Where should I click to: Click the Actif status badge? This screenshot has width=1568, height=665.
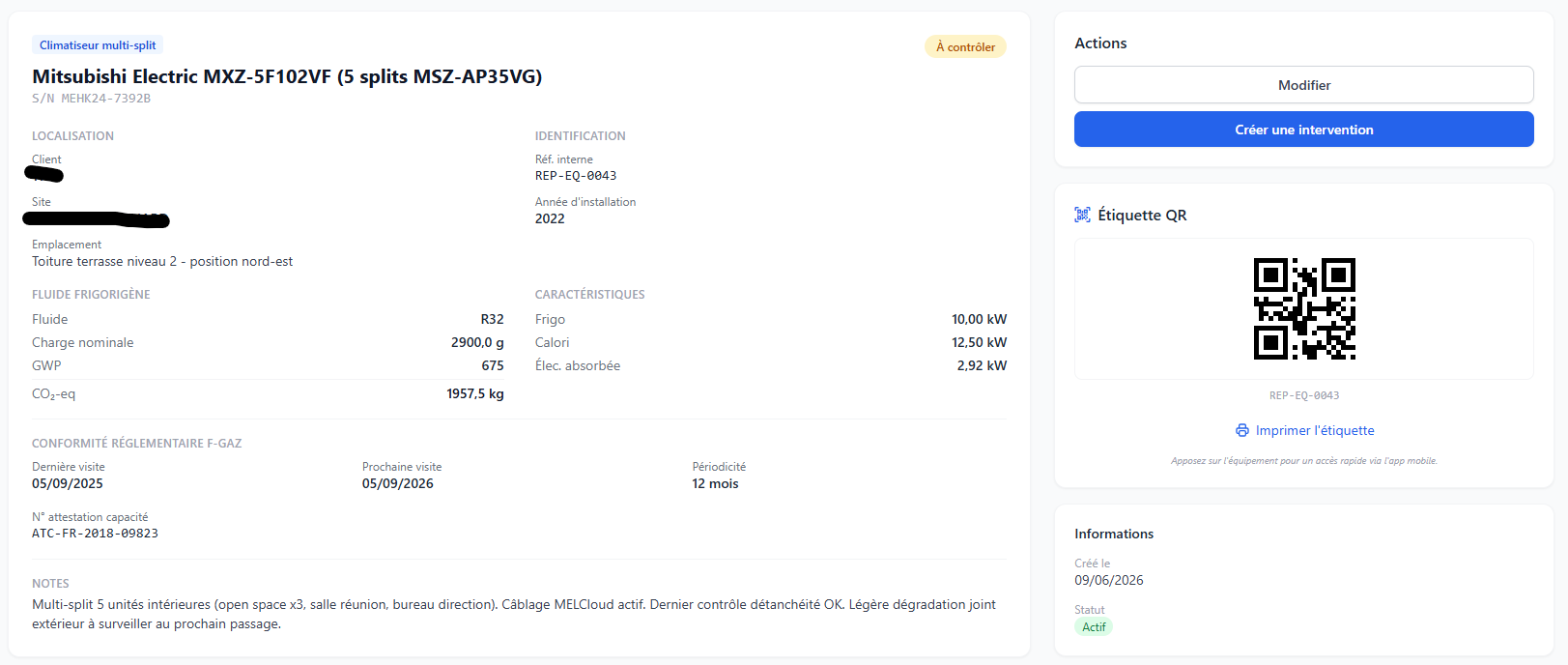[x=1094, y=627]
